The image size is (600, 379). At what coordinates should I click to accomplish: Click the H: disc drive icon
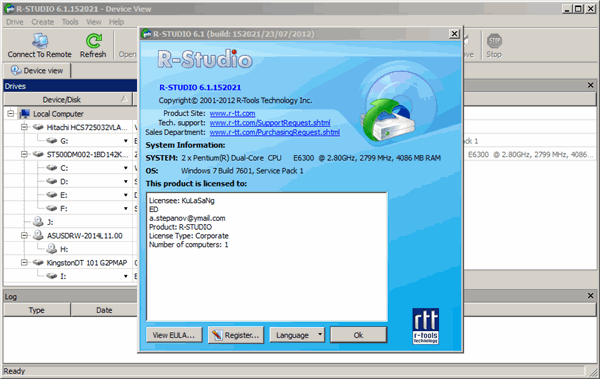tap(52, 249)
